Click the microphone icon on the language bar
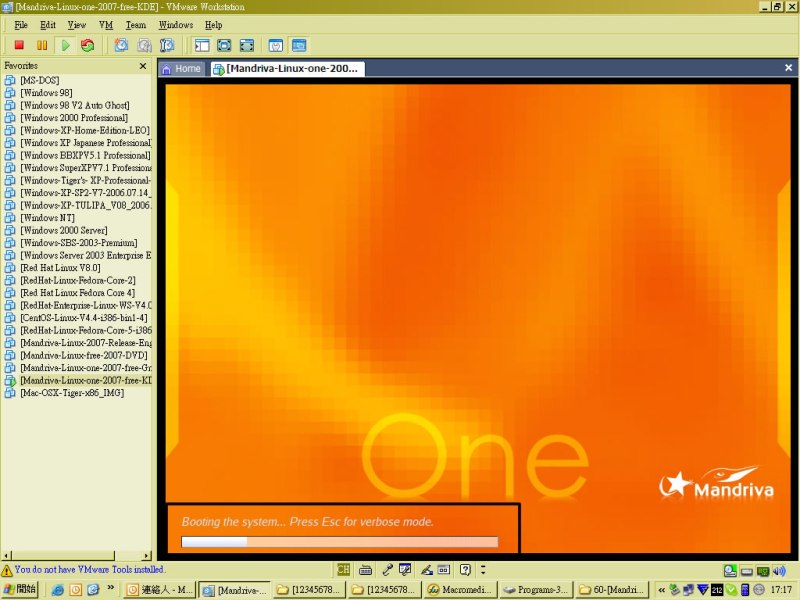 point(387,569)
